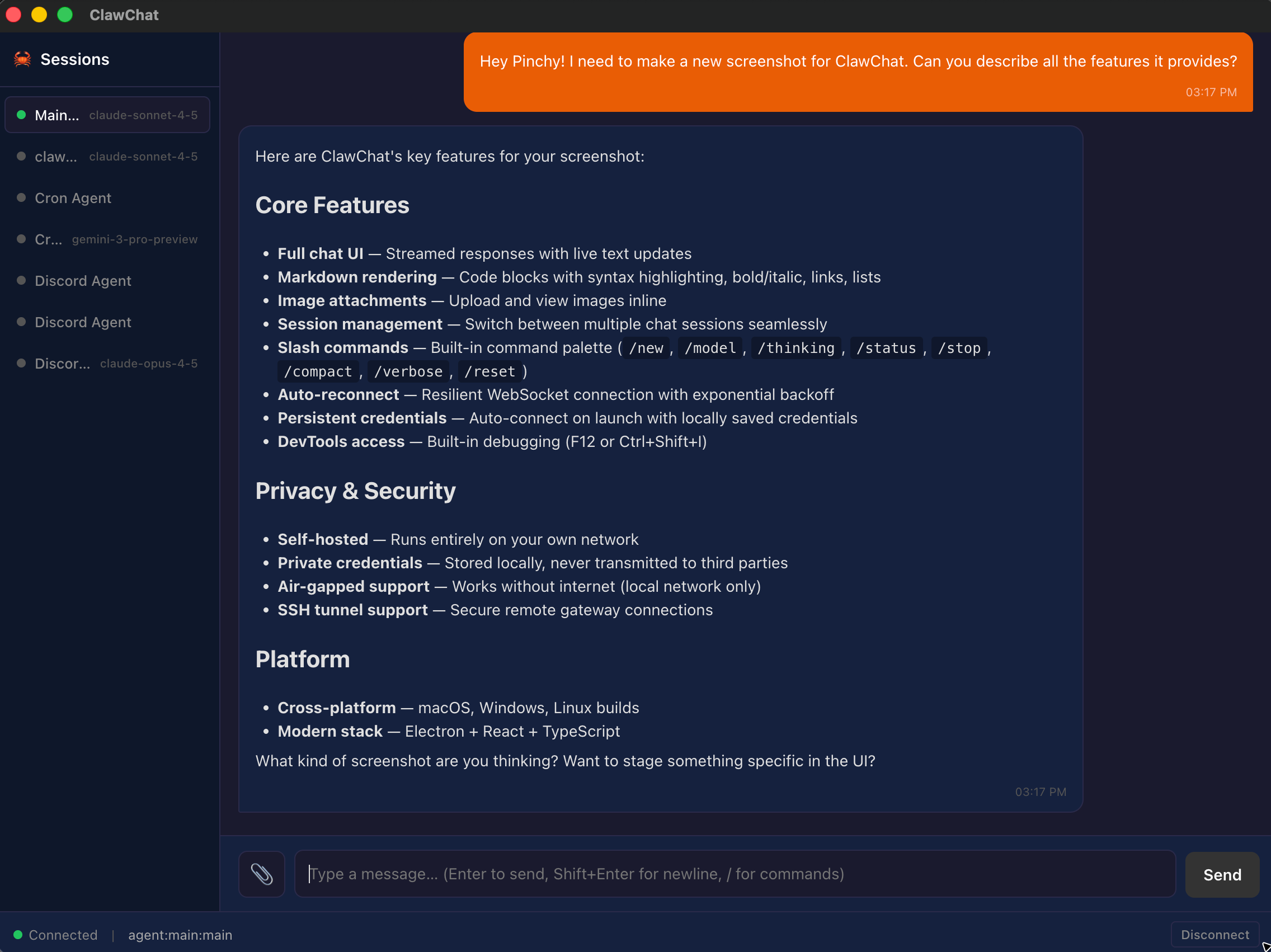The width and height of the screenshot is (1271, 952).
Task: Click green status dot of Main session
Action: tap(21, 115)
